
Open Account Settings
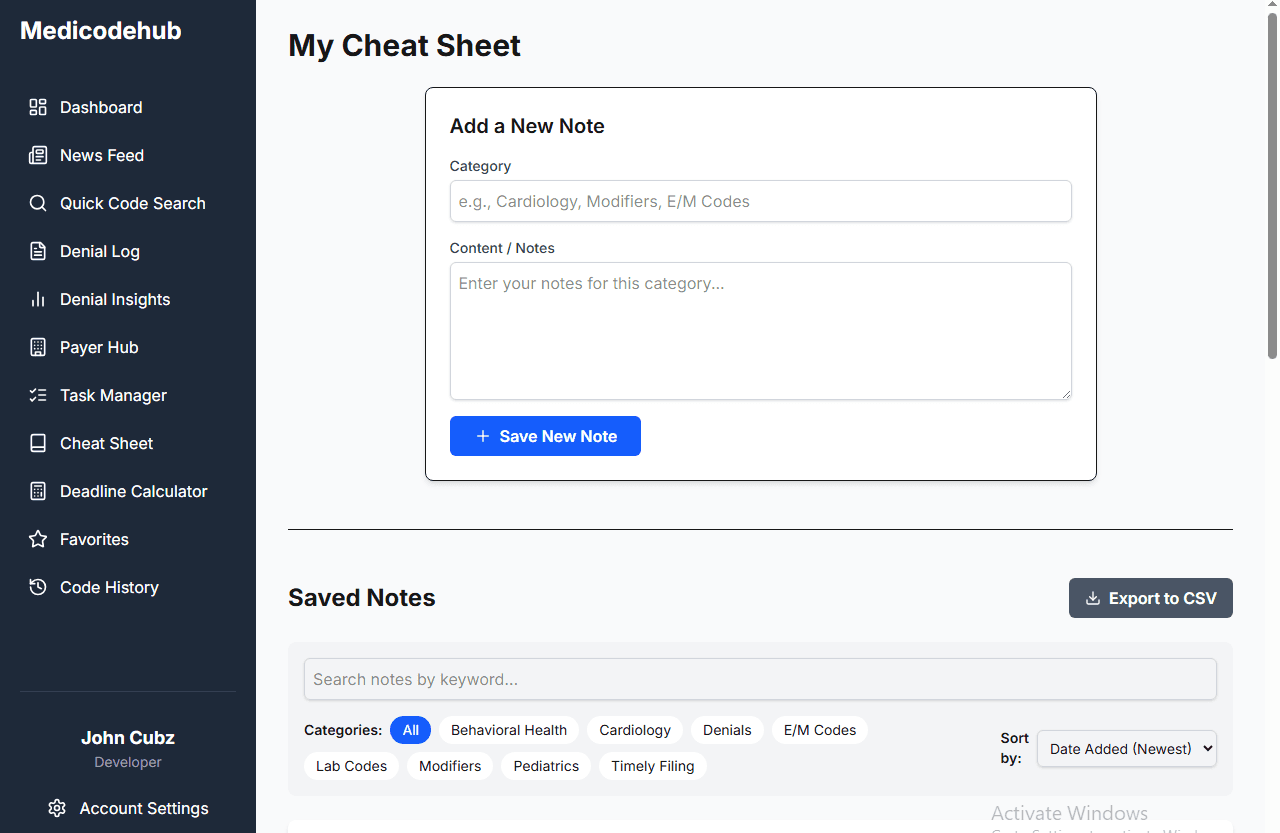pyautogui.click(x=128, y=808)
